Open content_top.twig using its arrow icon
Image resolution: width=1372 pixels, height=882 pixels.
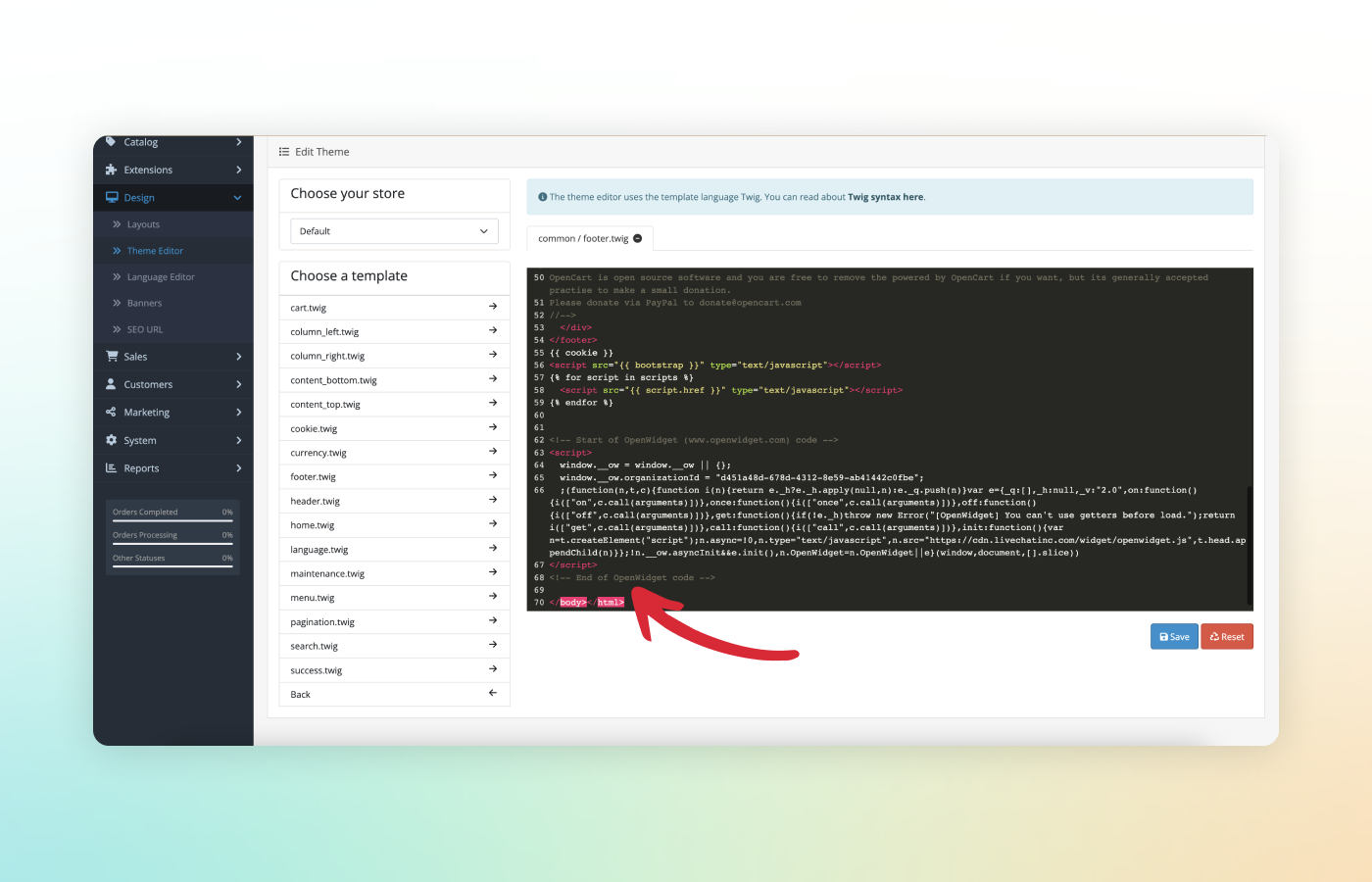(x=493, y=404)
